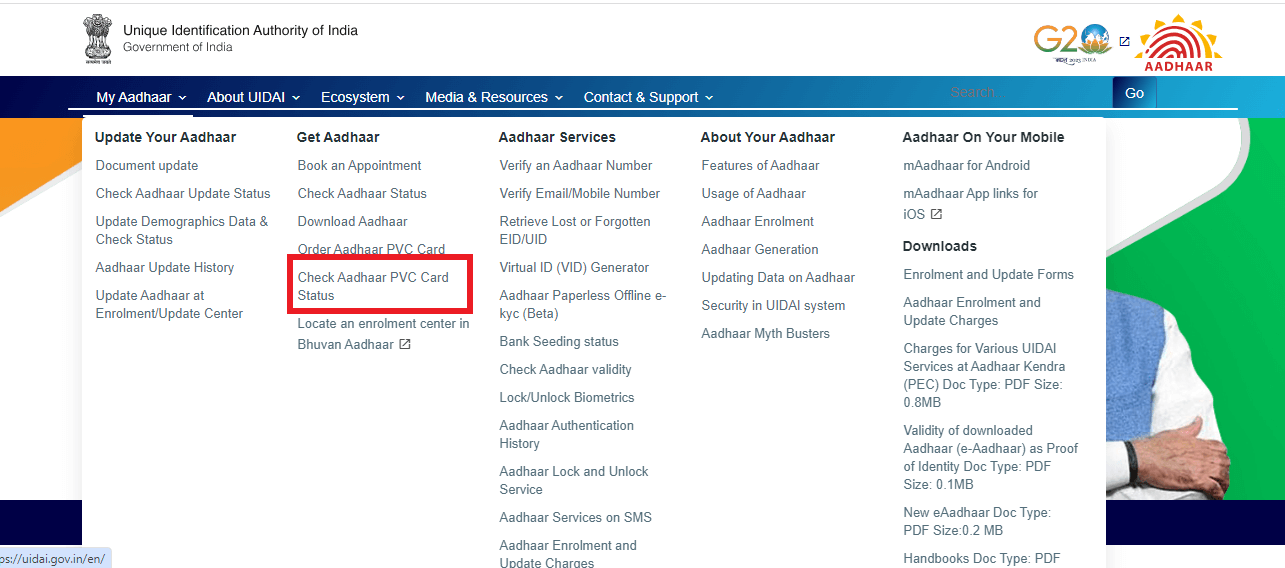Click the Get Aadhaar heading
Image resolution: width=1285 pixels, height=568 pixels.
tap(338, 137)
